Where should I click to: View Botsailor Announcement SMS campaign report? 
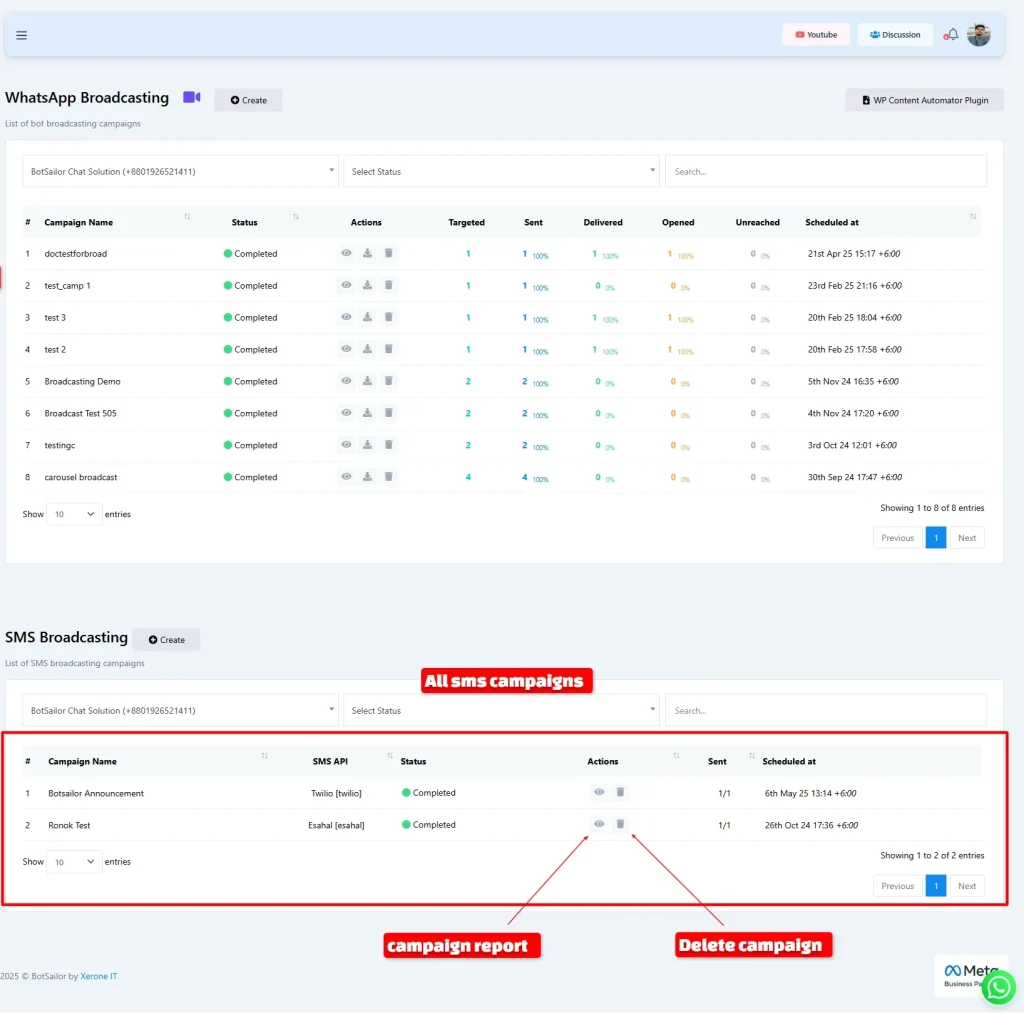(x=599, y=793)
